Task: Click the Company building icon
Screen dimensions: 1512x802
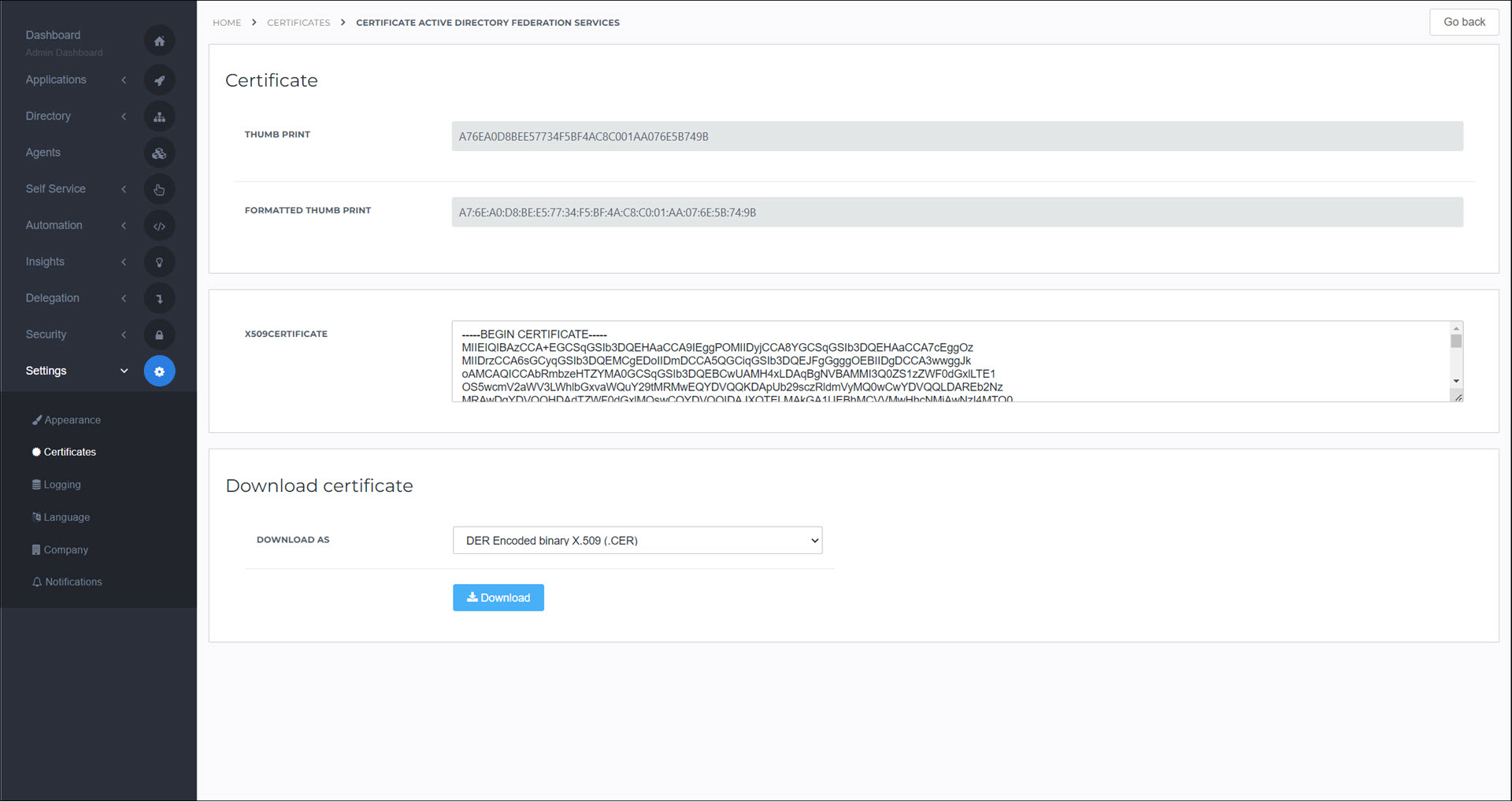Action: click(36, 550)
